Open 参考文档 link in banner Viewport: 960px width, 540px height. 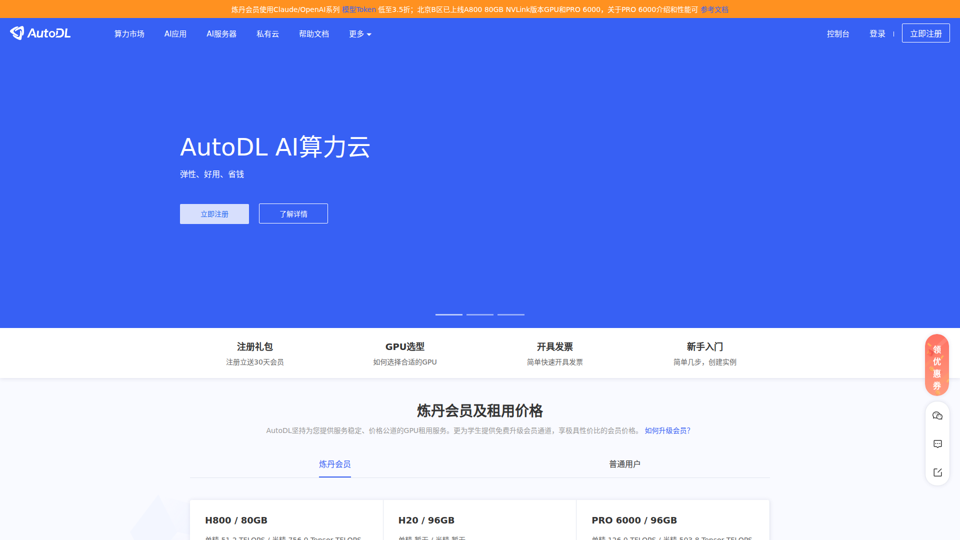click(714, 9)
